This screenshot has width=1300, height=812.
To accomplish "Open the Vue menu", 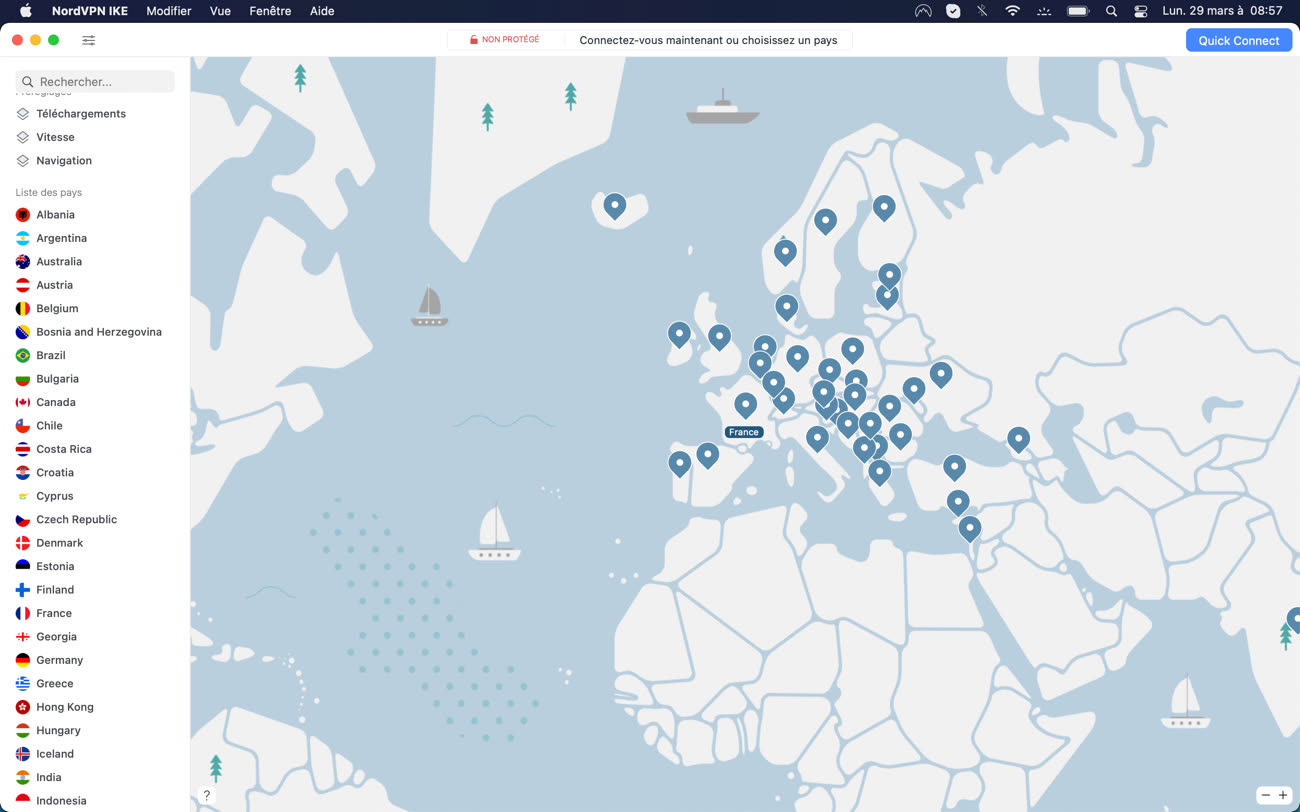I will [220, 11].
